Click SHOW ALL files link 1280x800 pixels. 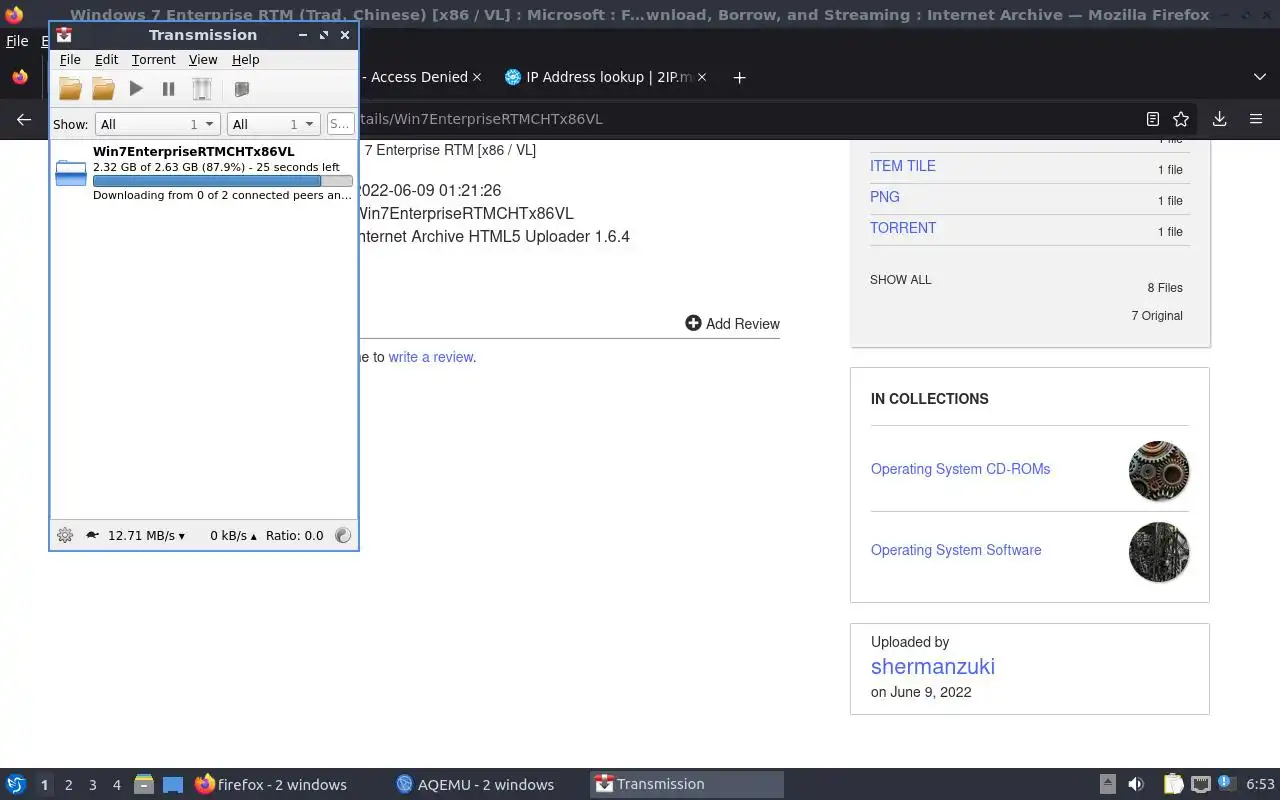900,280
